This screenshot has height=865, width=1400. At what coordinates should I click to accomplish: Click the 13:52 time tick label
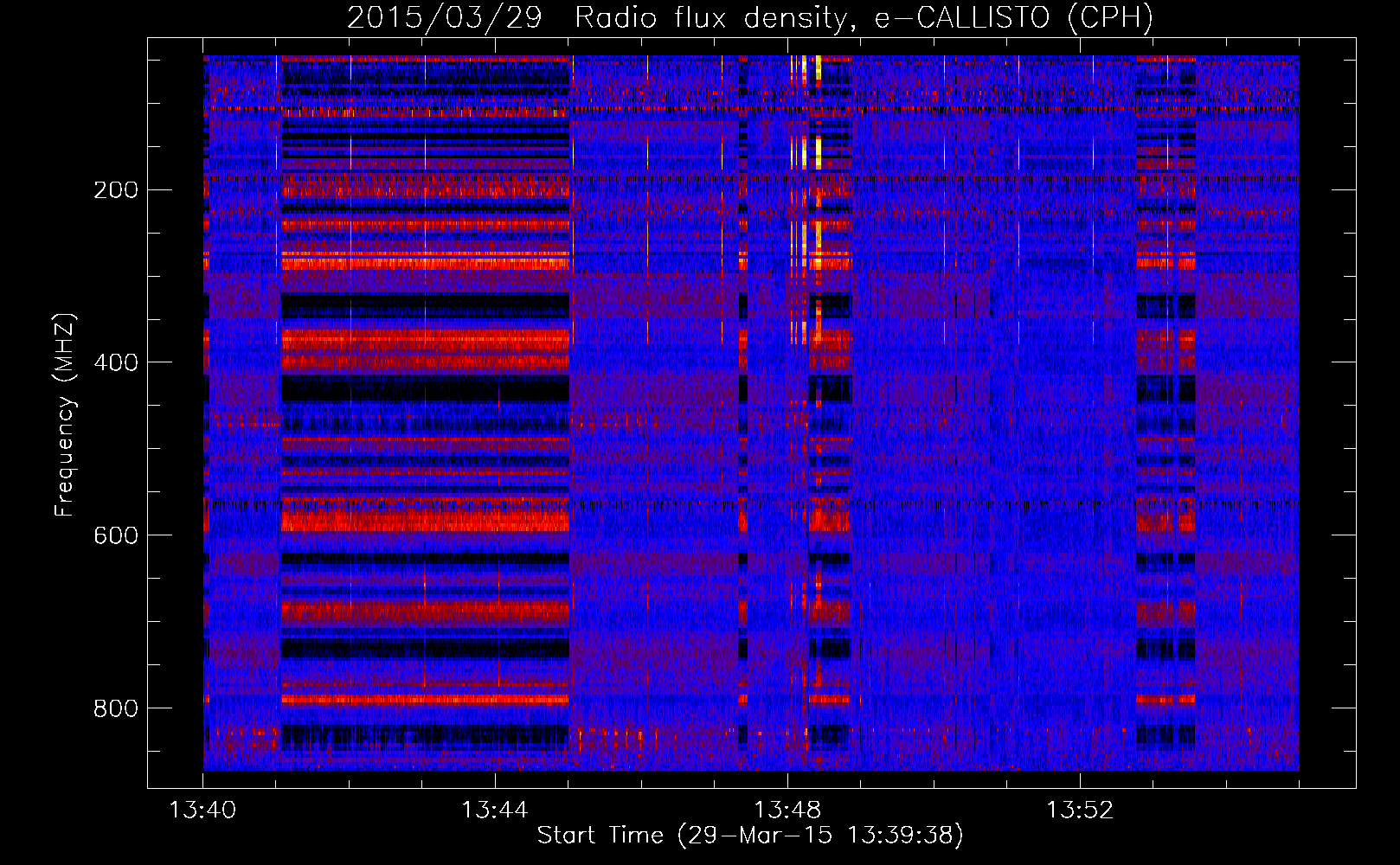point(1080,811)
